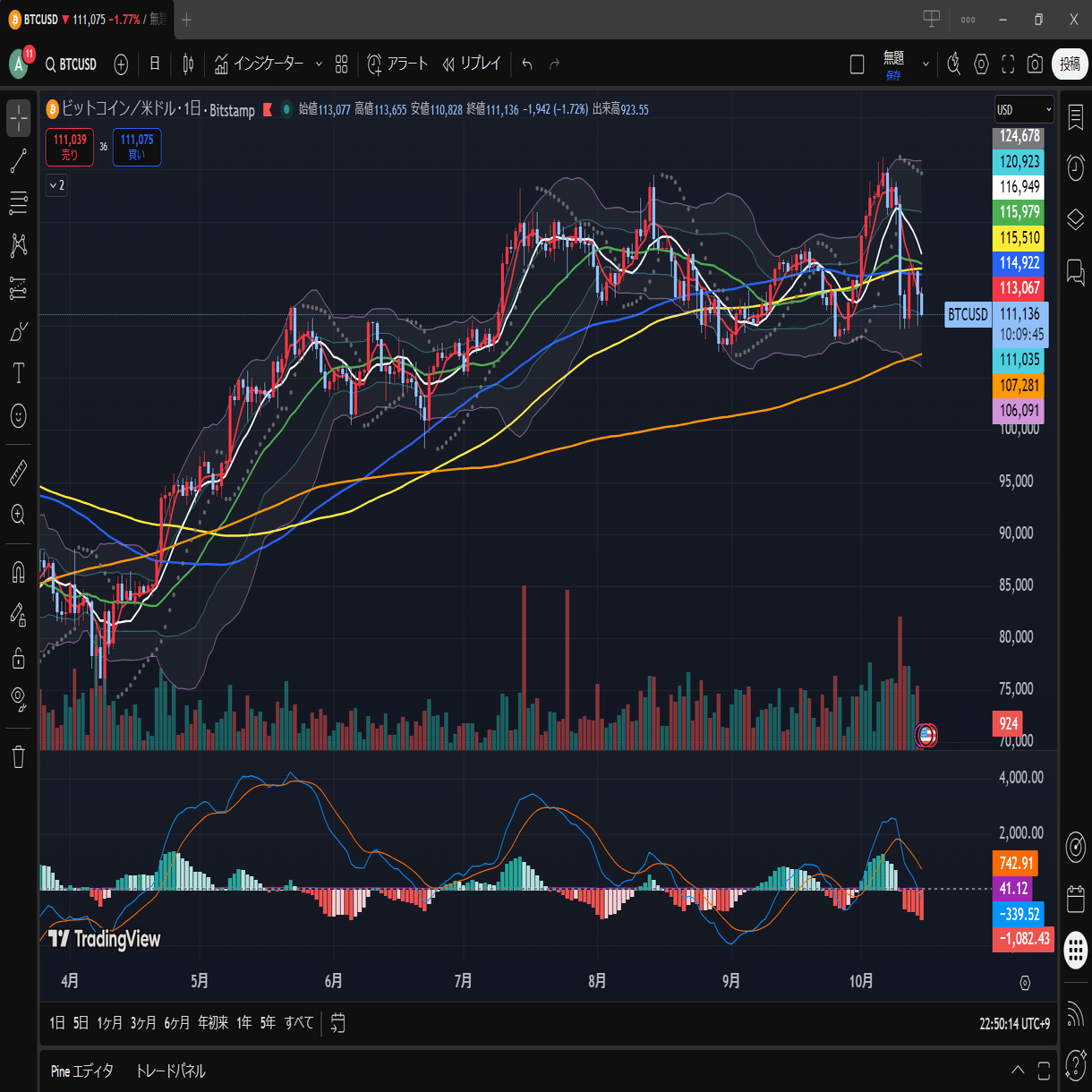This screenshot has height=1092, width=1092.
Task: Open the object tree layers icon
Action: click(1075, 218)
